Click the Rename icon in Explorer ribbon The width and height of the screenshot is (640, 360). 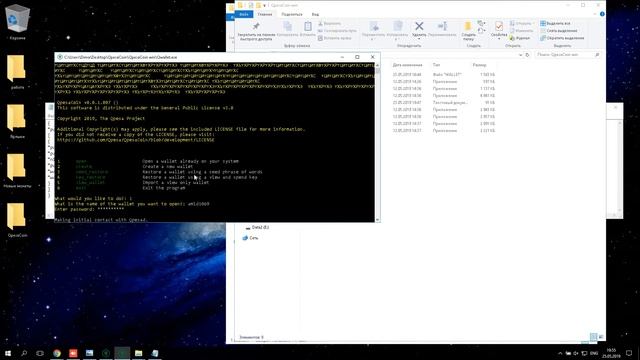tap(442, 29)
